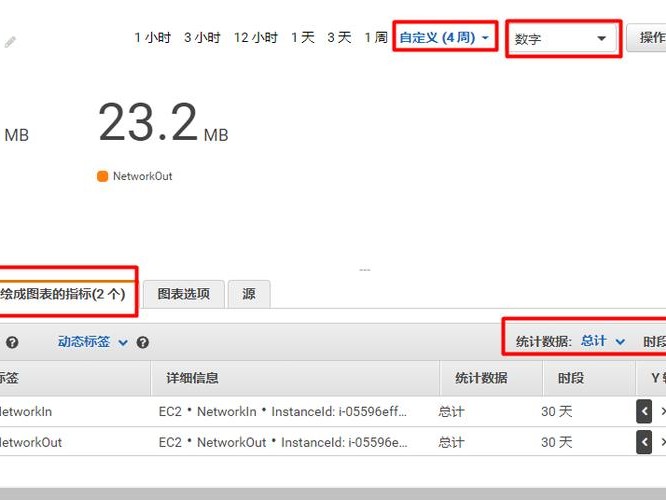
Task: Click the help icon right of 动态标签
Action: coord(143,342)
